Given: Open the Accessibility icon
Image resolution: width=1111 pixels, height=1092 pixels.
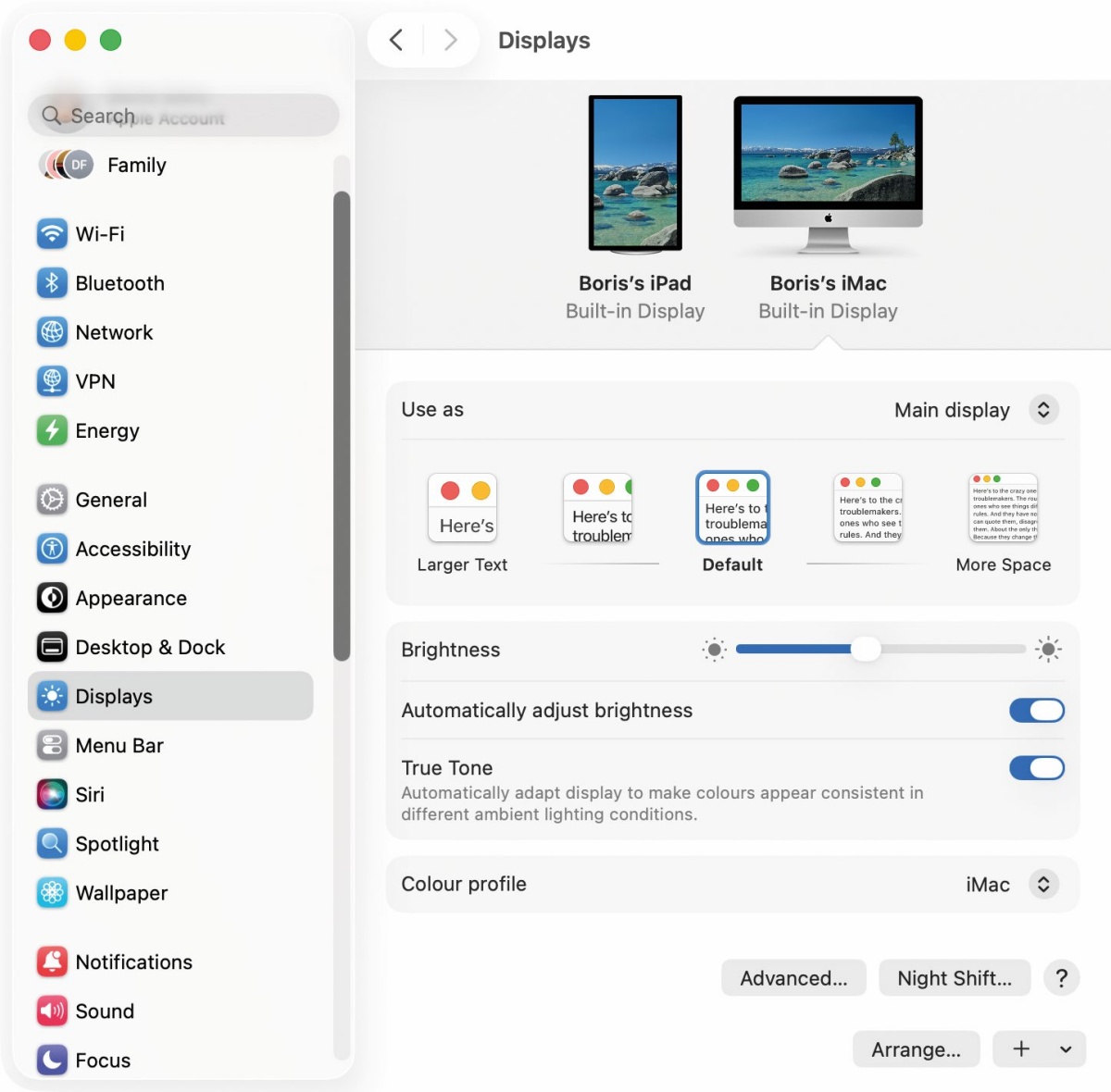Looking at the screenshot, I should [x=52, y=548].
